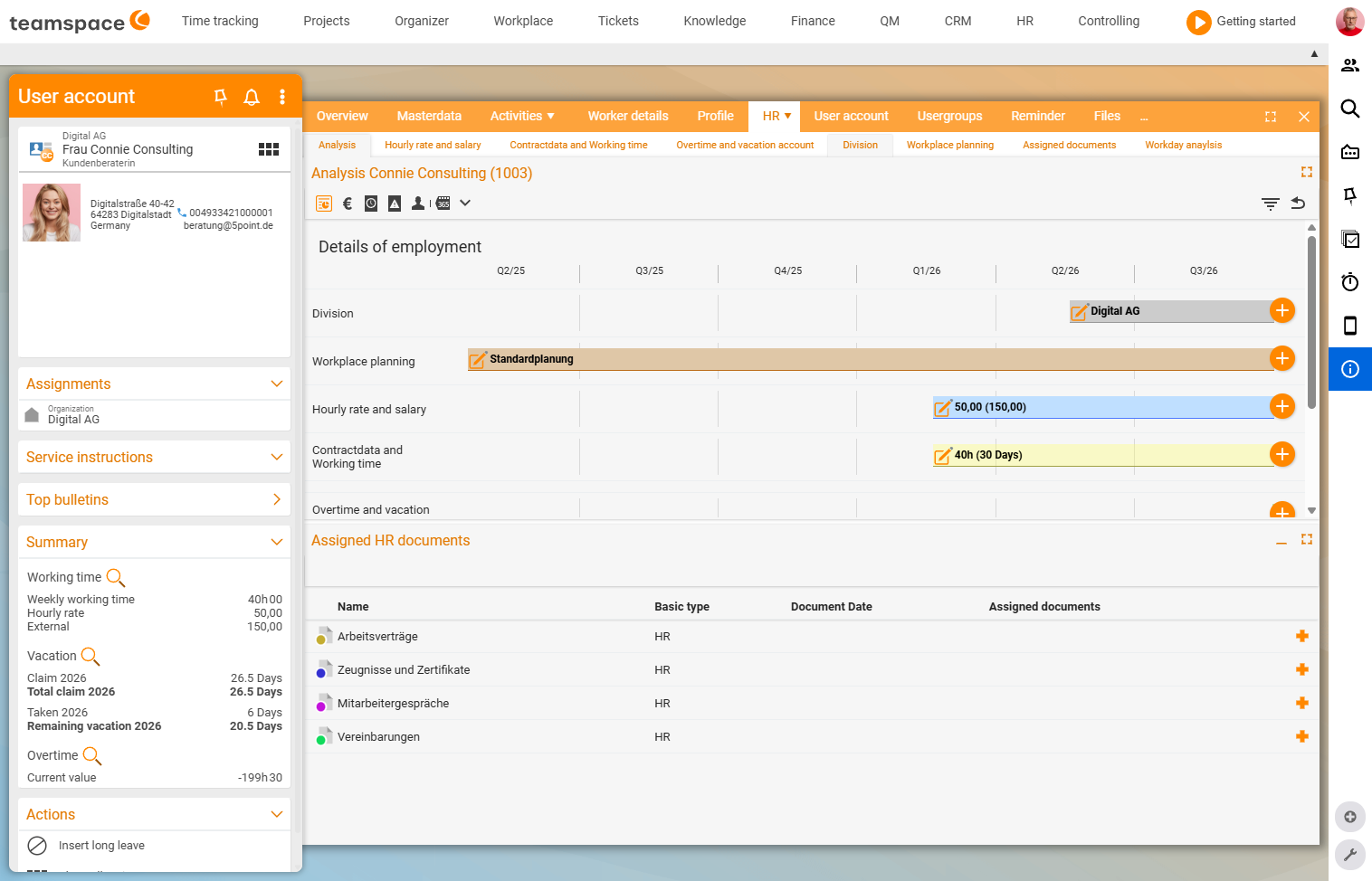The width and height of the screenshot is (1372, 881).
Task: Open the Working time magnifier in Summary
Action: click(x=116, y=578)
